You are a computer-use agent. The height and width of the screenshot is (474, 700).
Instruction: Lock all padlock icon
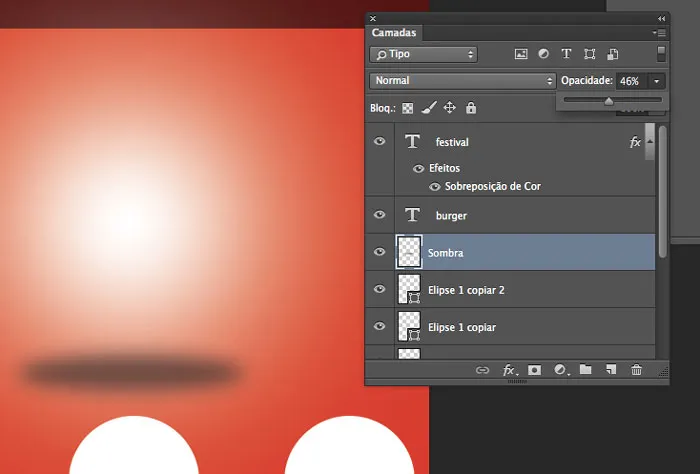coord(471,108)
